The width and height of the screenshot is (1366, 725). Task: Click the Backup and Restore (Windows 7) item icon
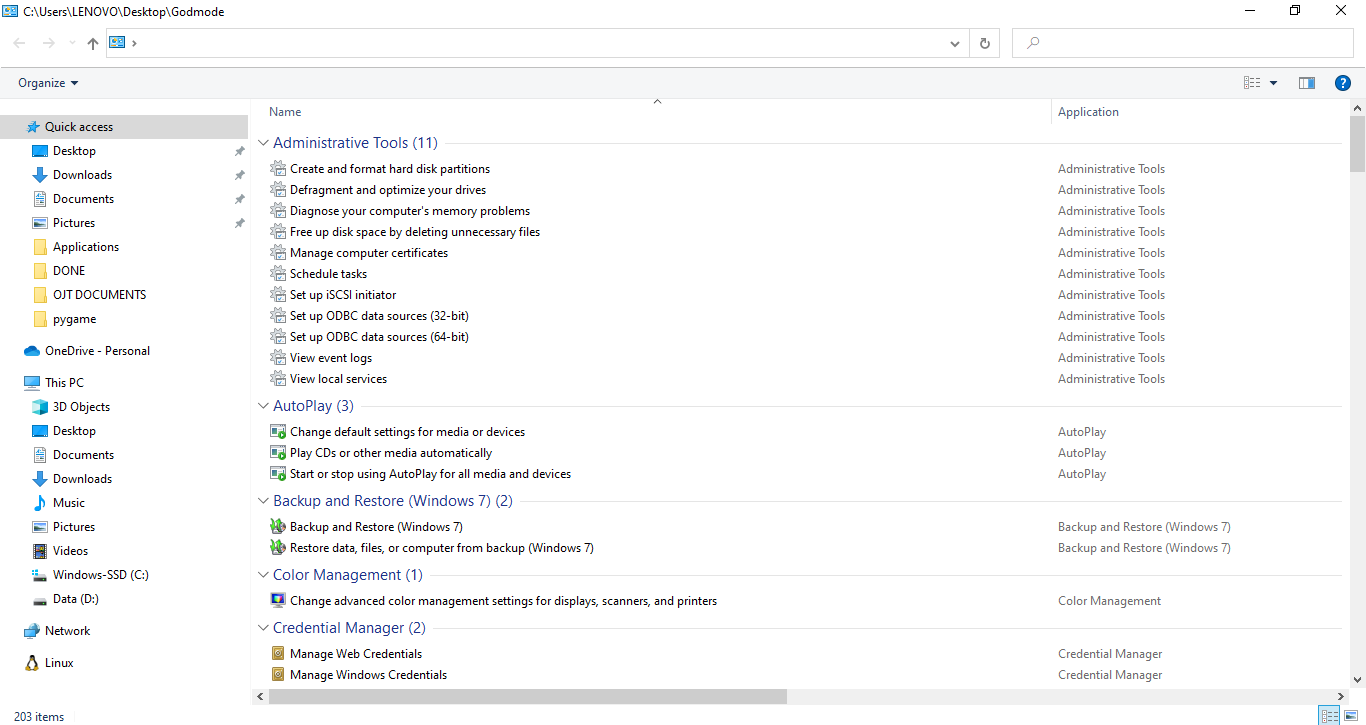(x=278, y=527)
